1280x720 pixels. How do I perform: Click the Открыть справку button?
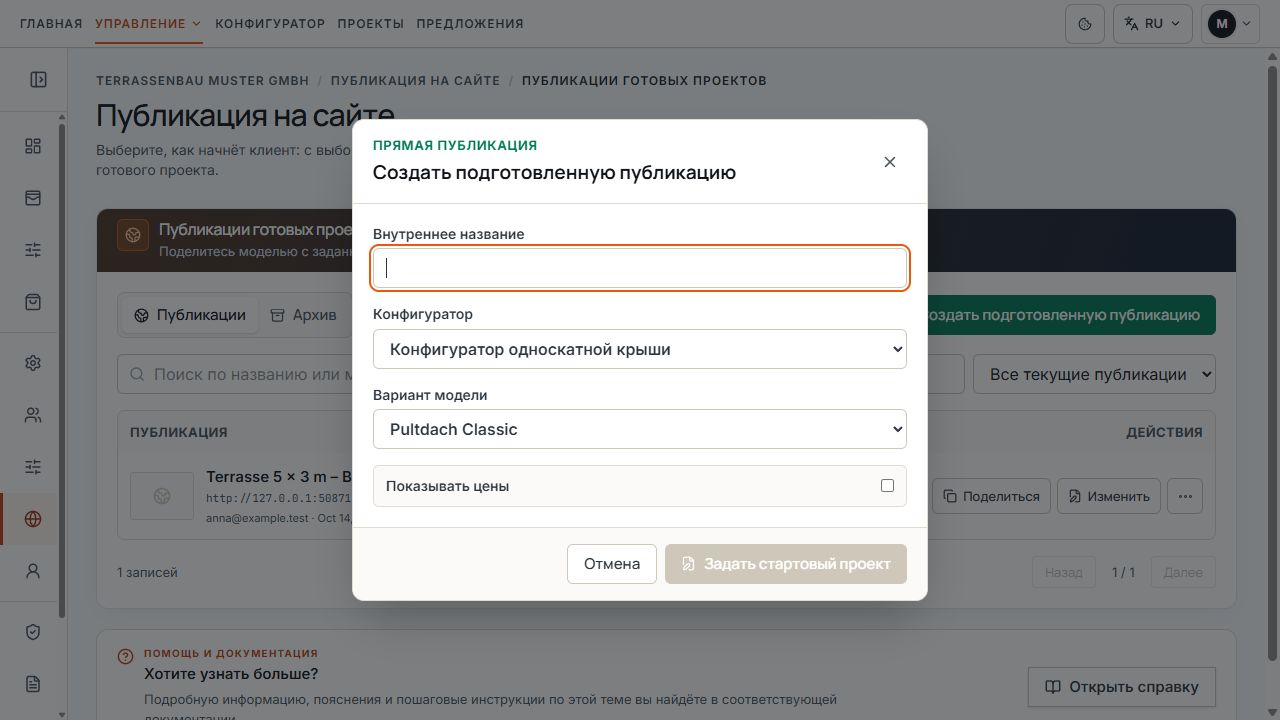pos(1121,687)
